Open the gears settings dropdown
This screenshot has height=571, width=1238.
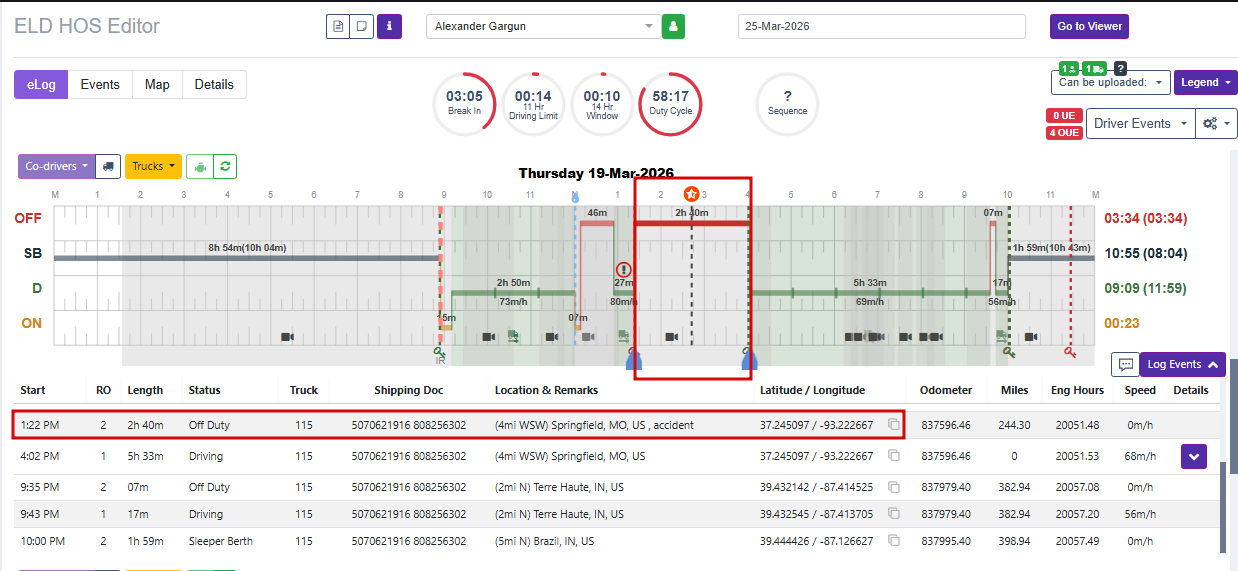[1216, 123]
